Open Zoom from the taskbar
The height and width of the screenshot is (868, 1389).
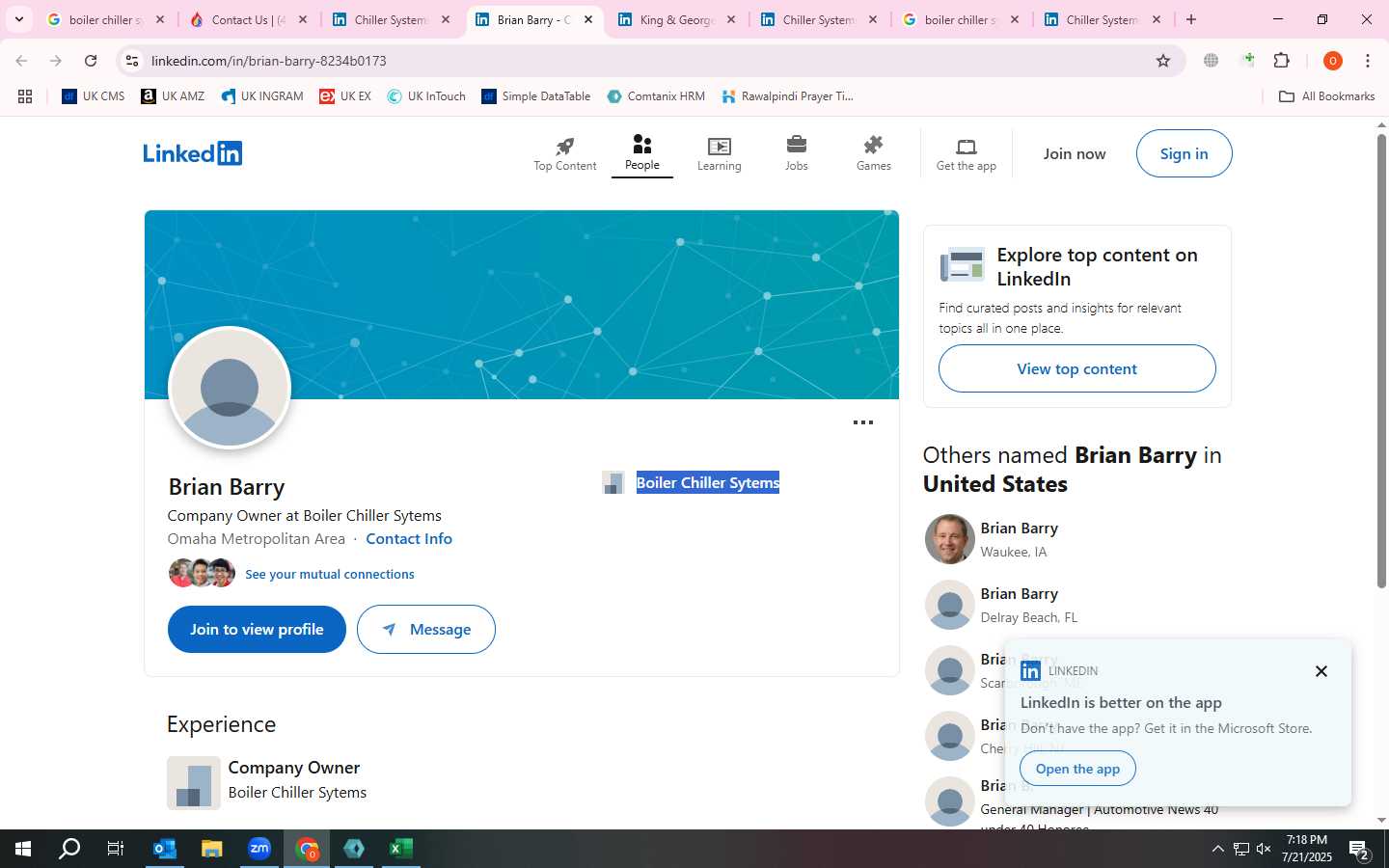[259, 849]
